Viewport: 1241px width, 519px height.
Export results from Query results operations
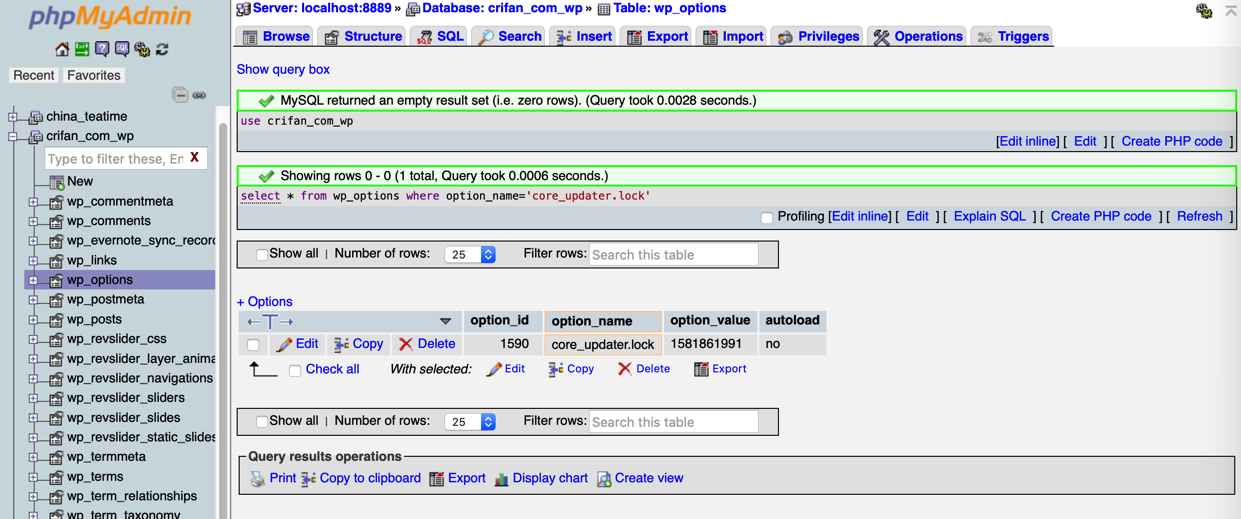457,478
